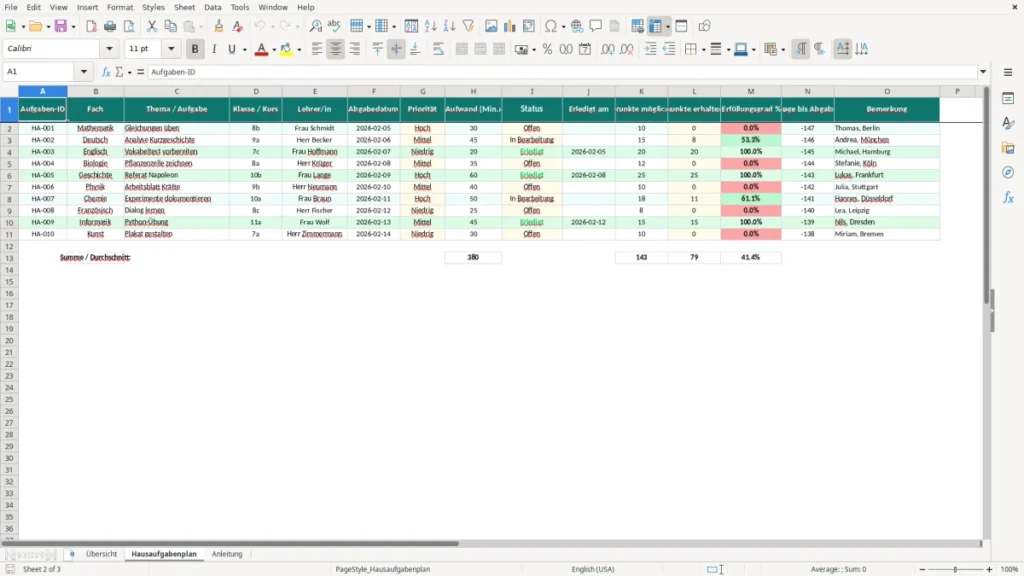Click the Copy icon
Image resolution: width=1024 pixels, height=576 pixels.
coord(170,26)
